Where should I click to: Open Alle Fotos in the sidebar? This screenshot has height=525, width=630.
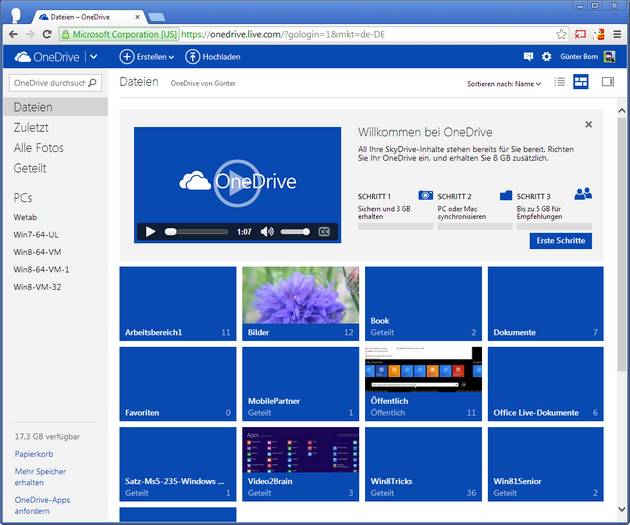[39, 148]
